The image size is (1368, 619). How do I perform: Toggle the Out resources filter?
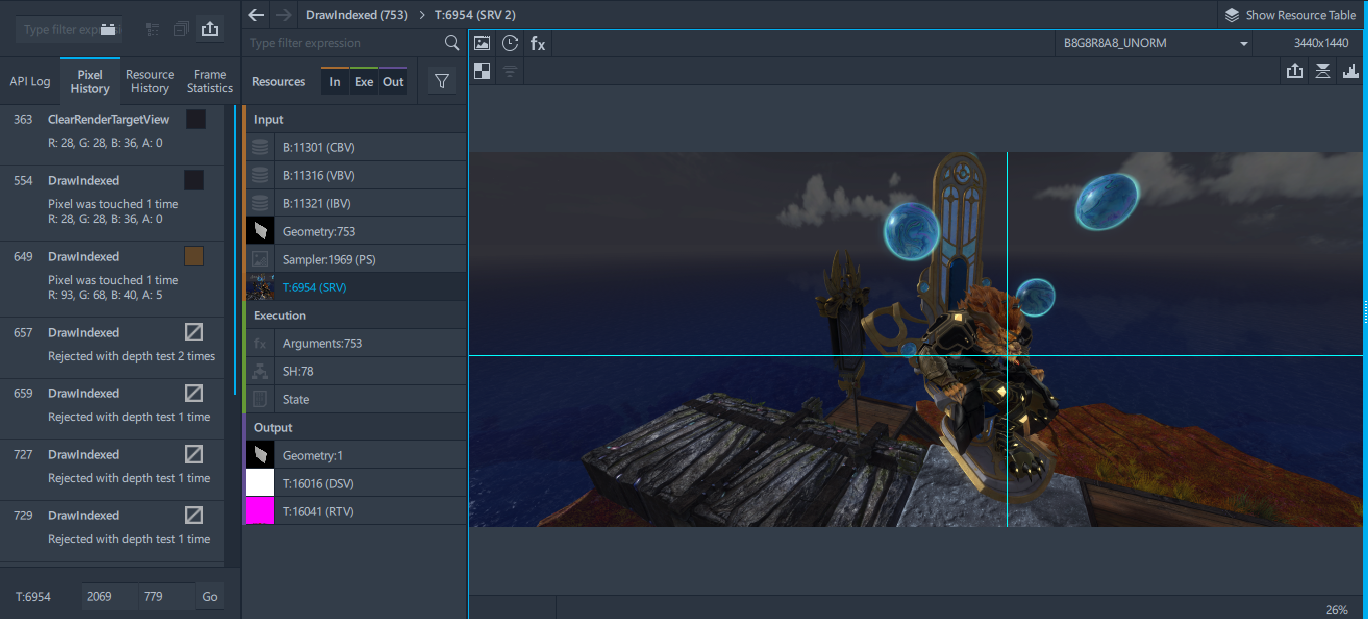tap(393, 82)
